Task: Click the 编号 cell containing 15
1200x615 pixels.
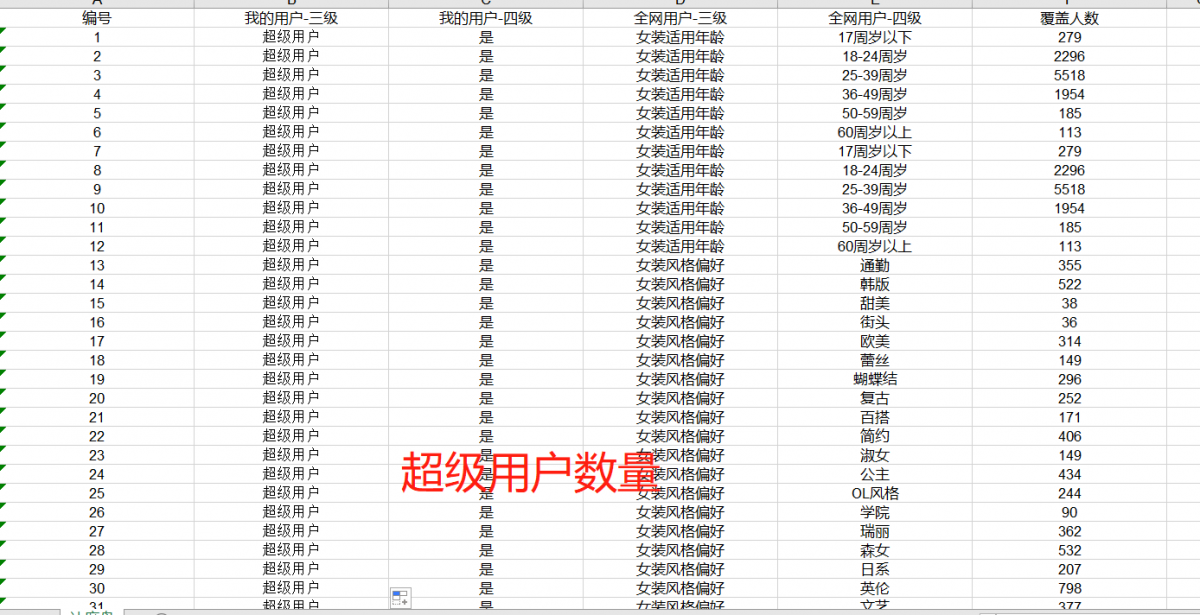Action: (97, 303)
